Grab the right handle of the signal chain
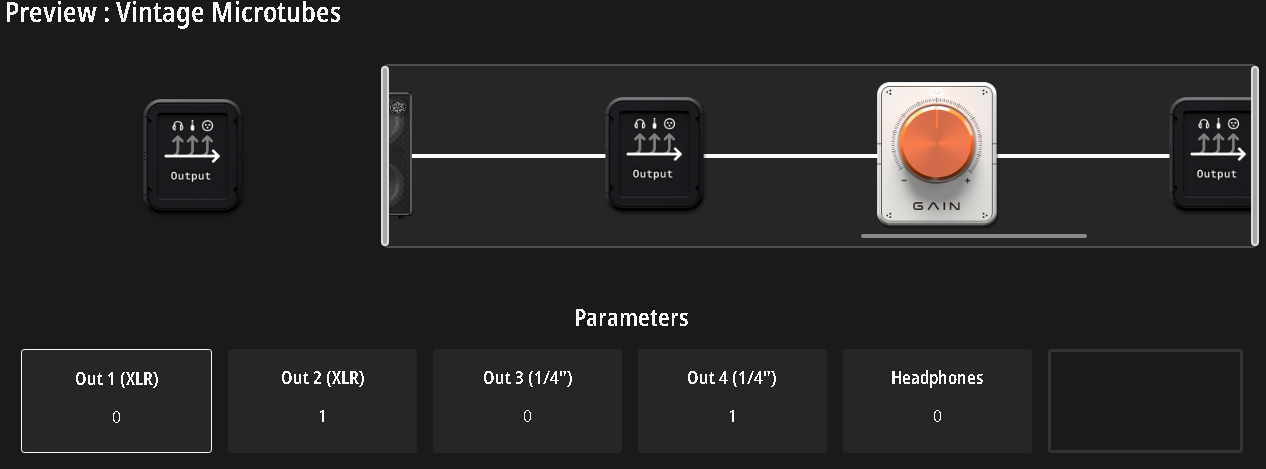This screenshot has height=469, width=1266. [x=1255, y=155]
